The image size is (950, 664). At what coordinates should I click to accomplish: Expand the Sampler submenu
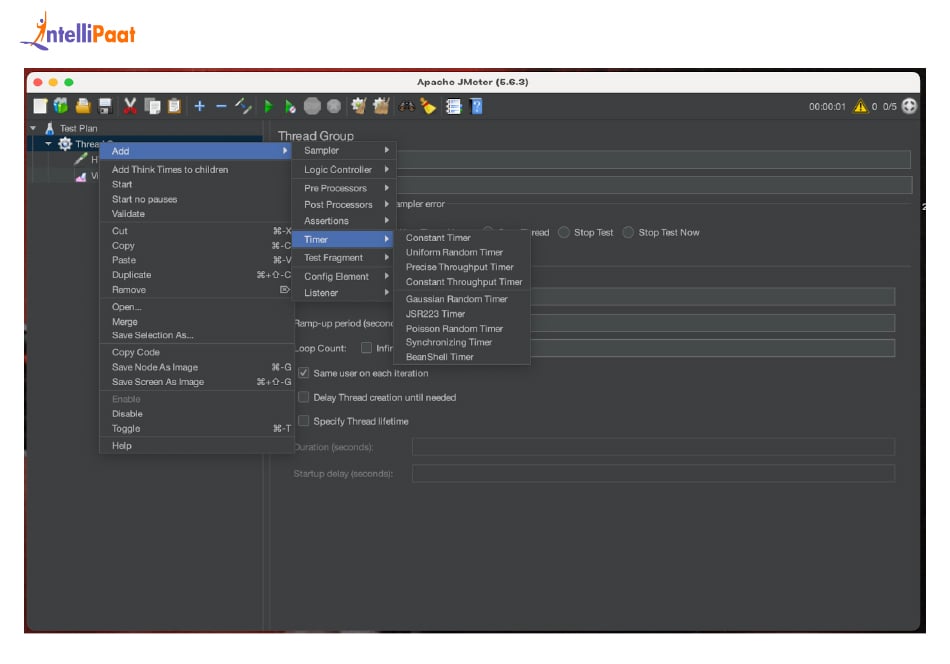tap(344, 150)
